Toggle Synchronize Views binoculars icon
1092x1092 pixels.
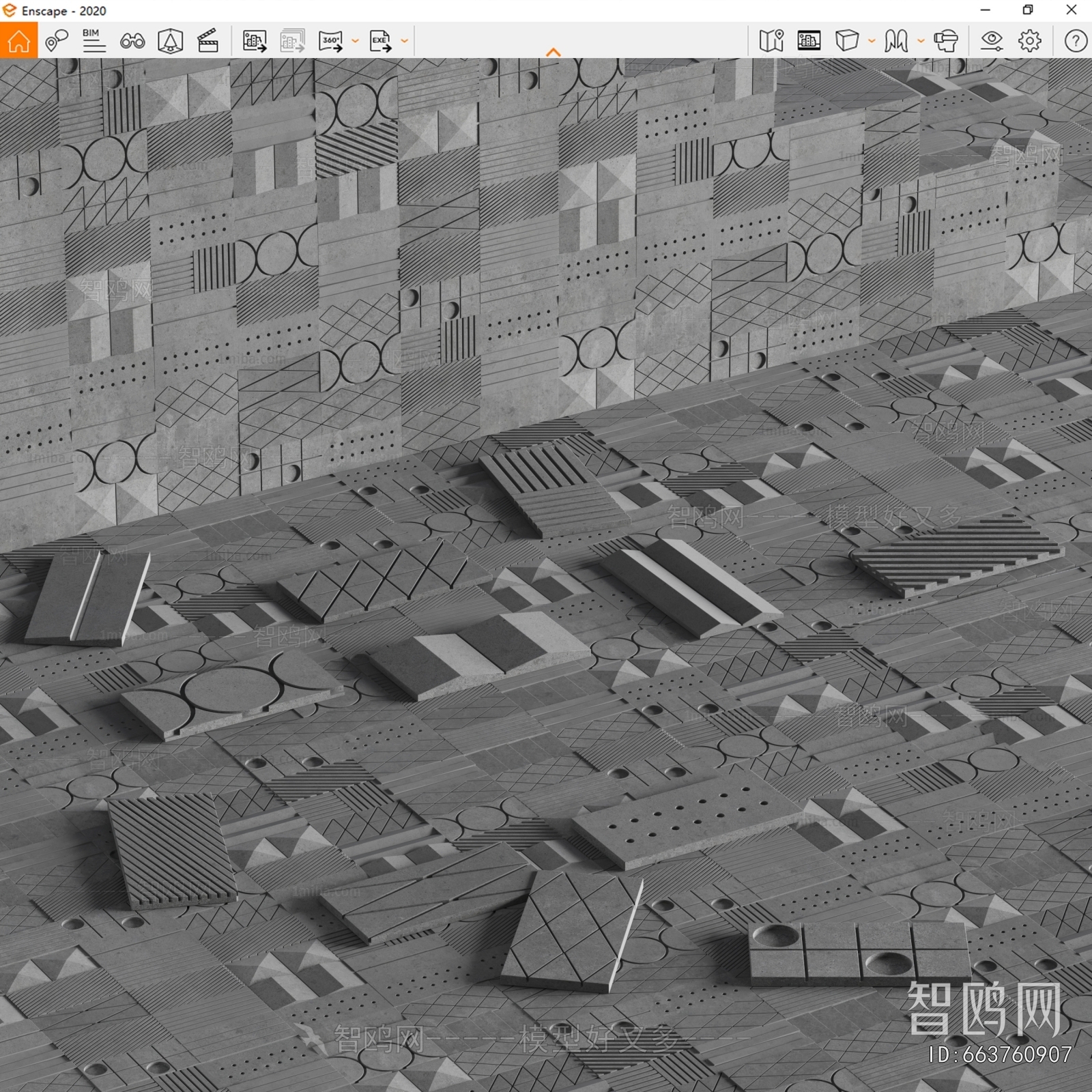tap(132, 41)
